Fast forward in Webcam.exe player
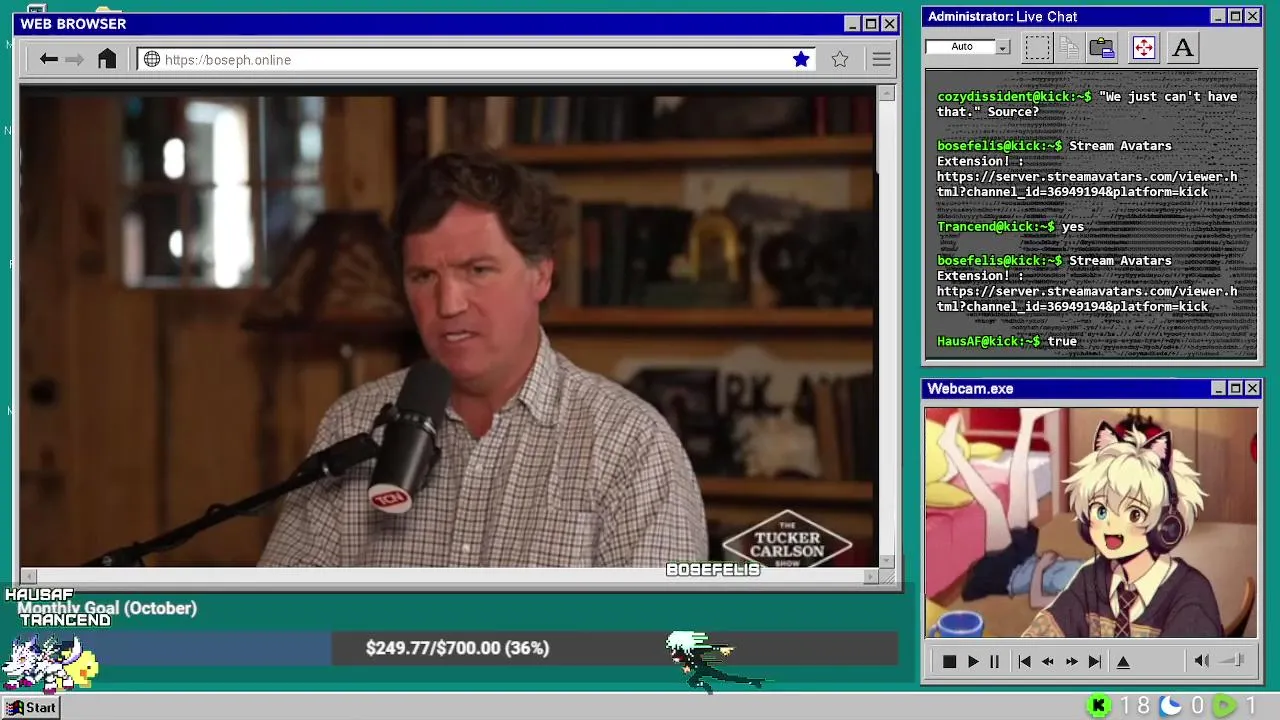This screenshot has height=720, width=1280. (1071, 661)
